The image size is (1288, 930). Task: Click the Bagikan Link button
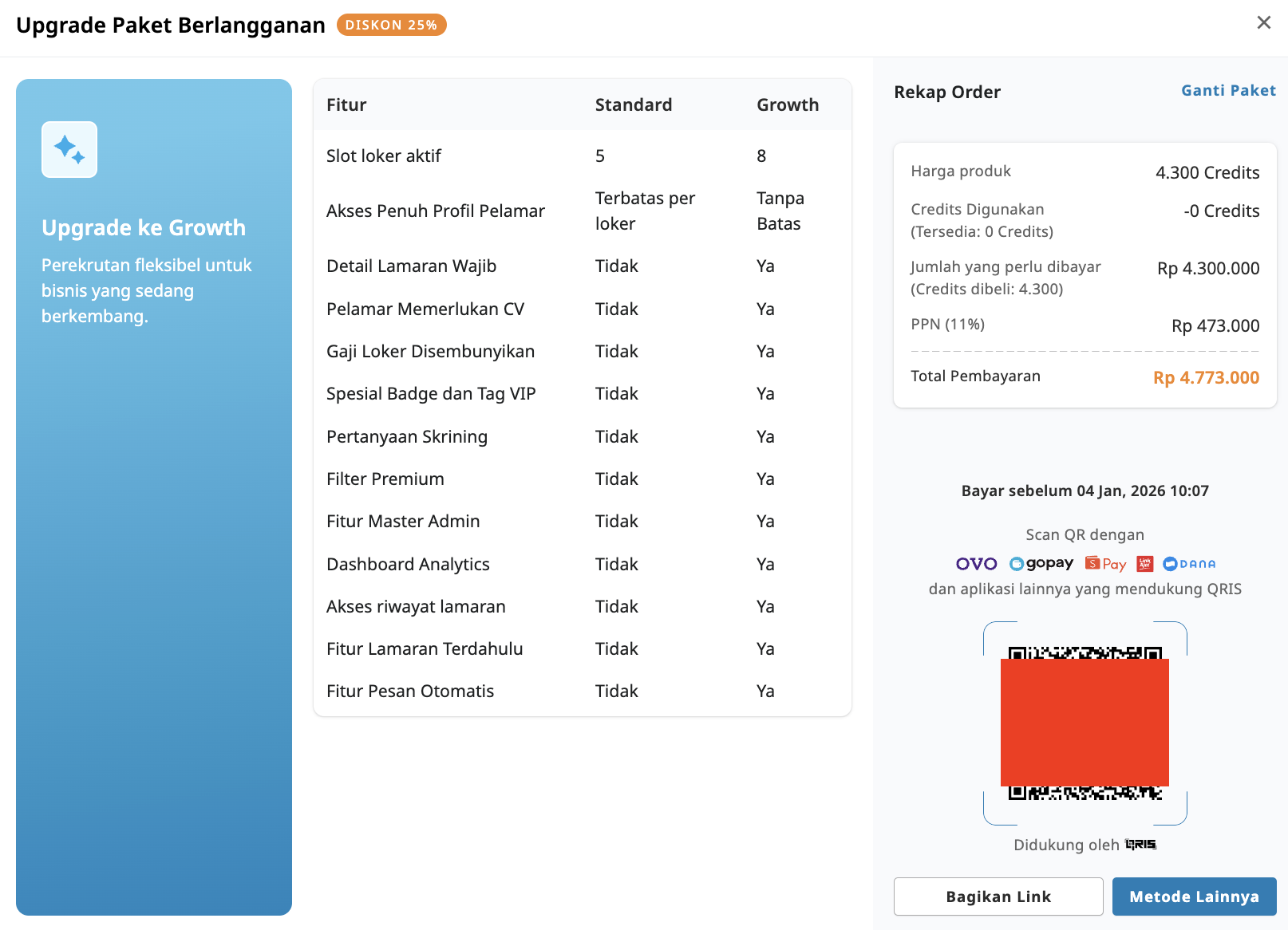998,897
